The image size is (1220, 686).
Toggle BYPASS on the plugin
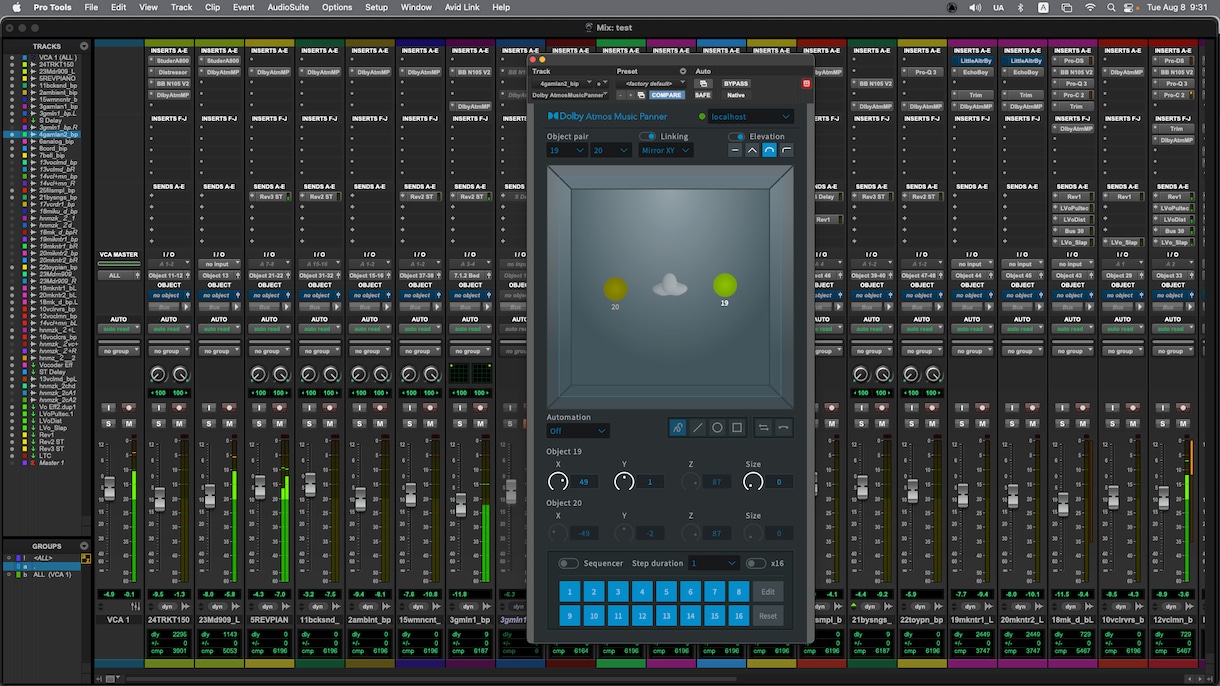pyautogui.click(x=736, y=84)
